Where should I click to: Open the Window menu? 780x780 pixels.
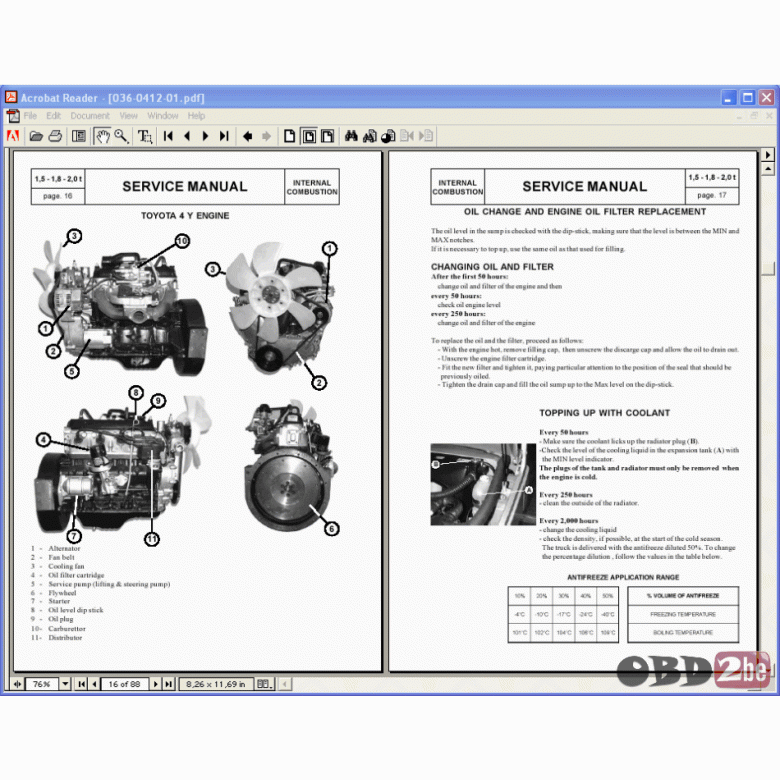[163, 116]
